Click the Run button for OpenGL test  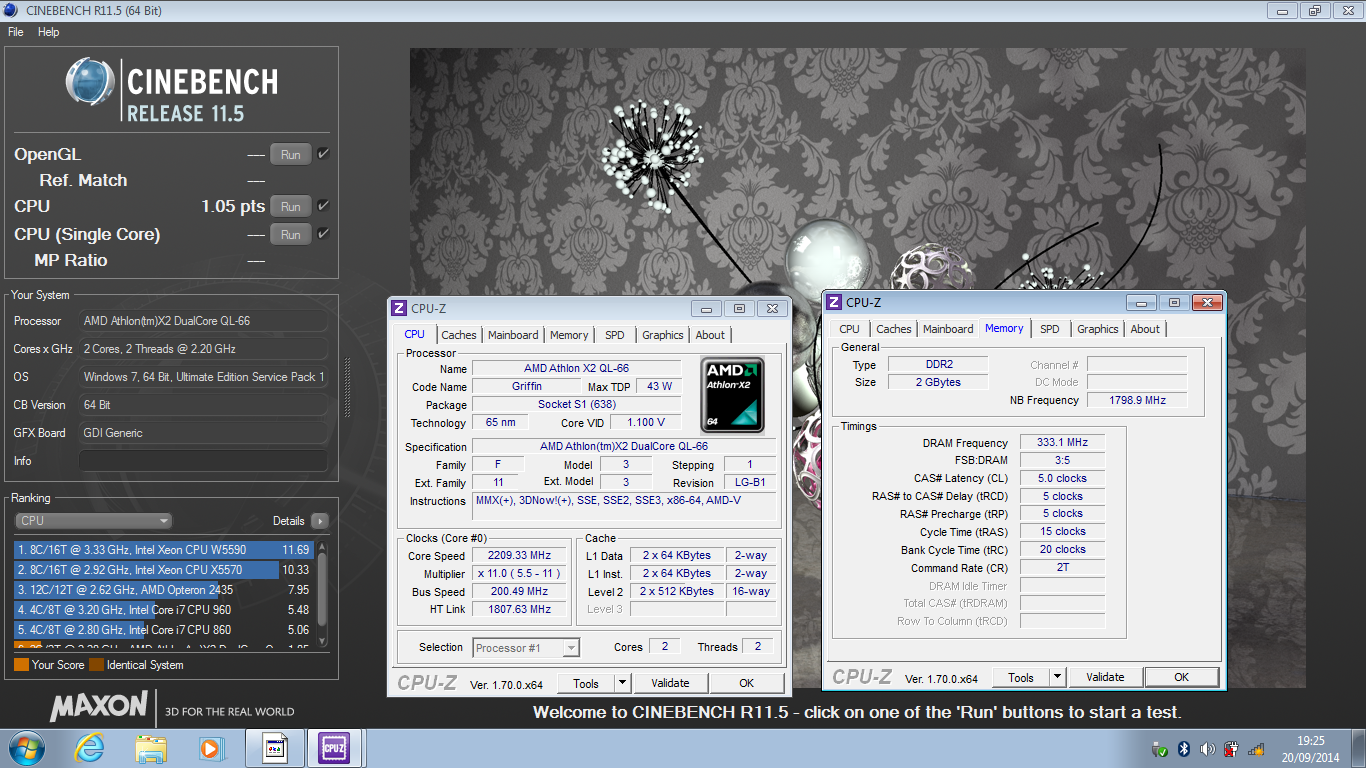[290, 155]
